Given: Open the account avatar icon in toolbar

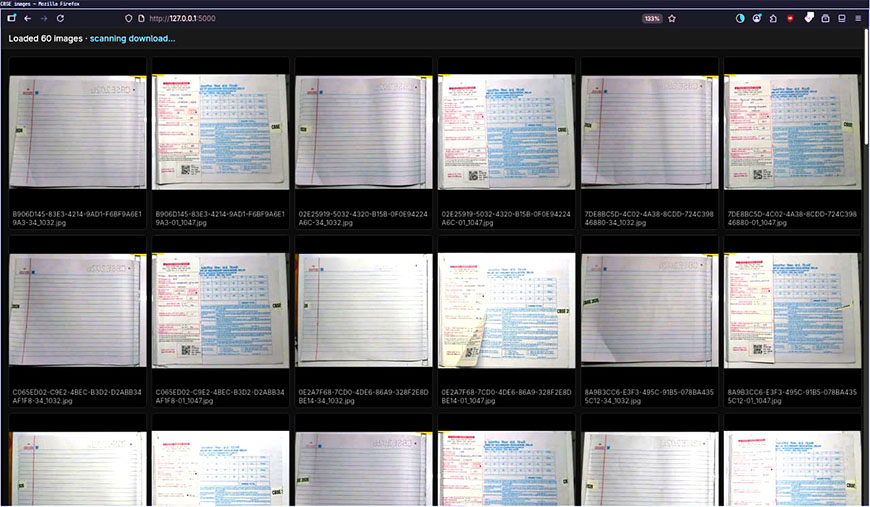Looking at the screenshot, I should pos(757,18).
